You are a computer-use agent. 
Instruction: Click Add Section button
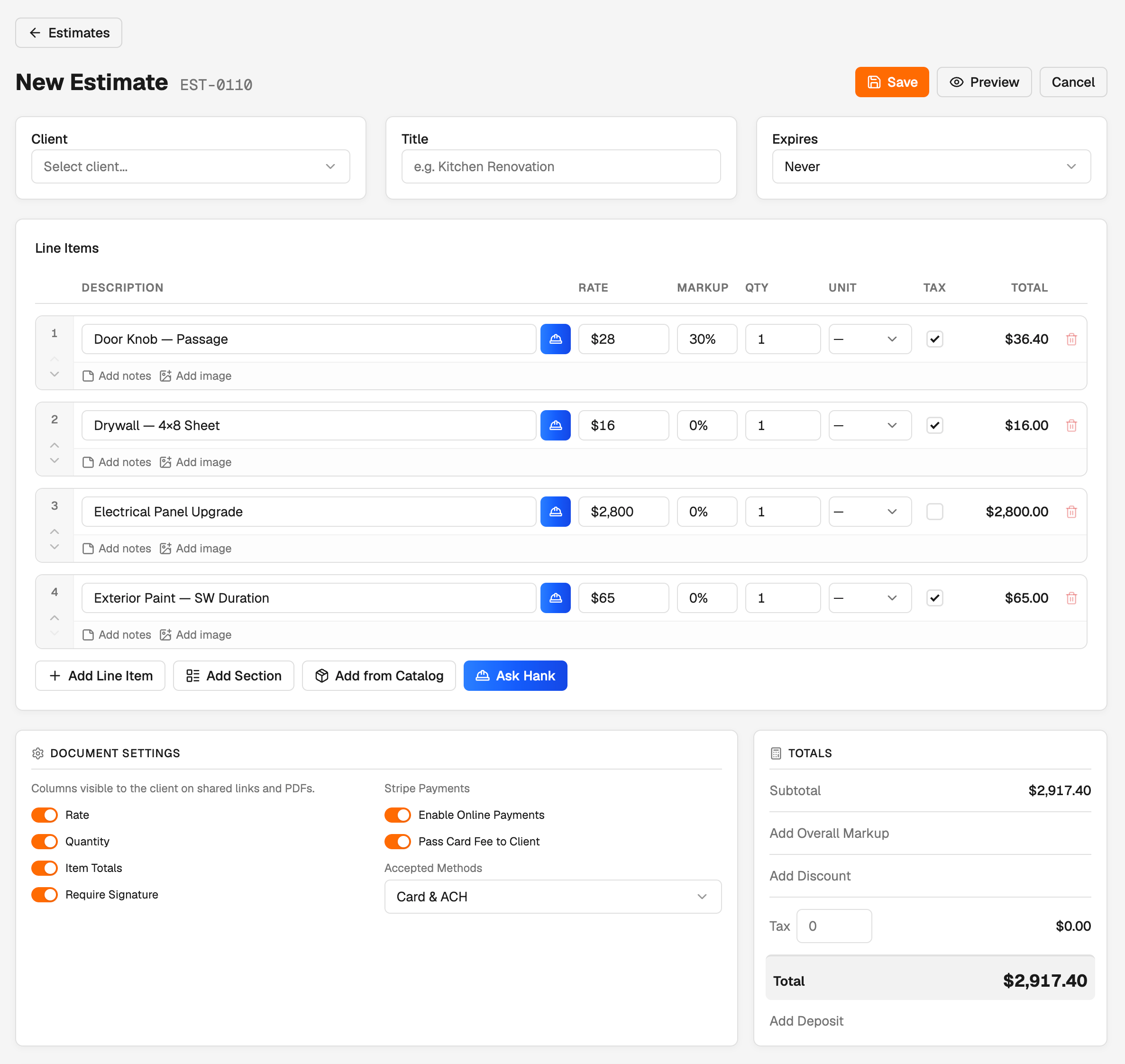(x=234, y=676)
